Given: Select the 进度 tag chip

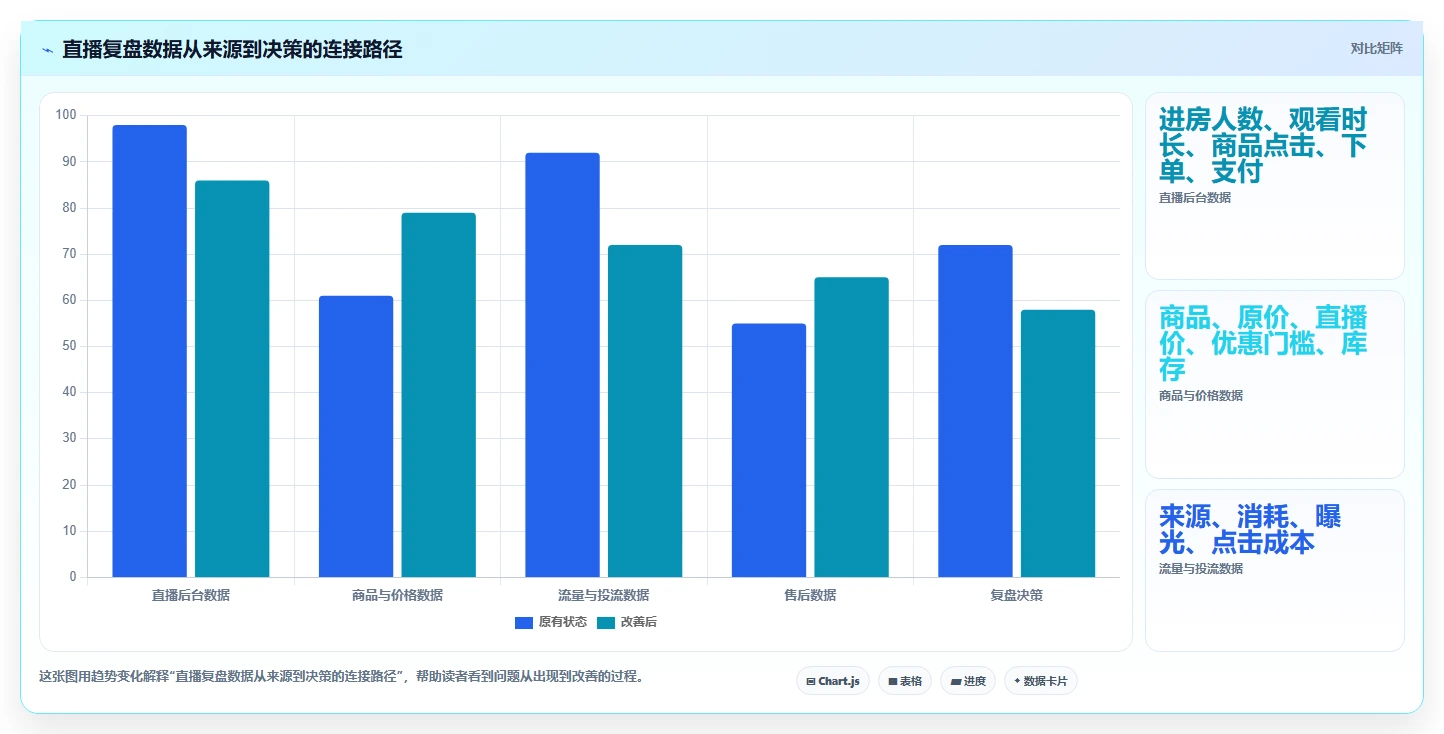Looking at the screenshot, I should (x=968, y=681).
